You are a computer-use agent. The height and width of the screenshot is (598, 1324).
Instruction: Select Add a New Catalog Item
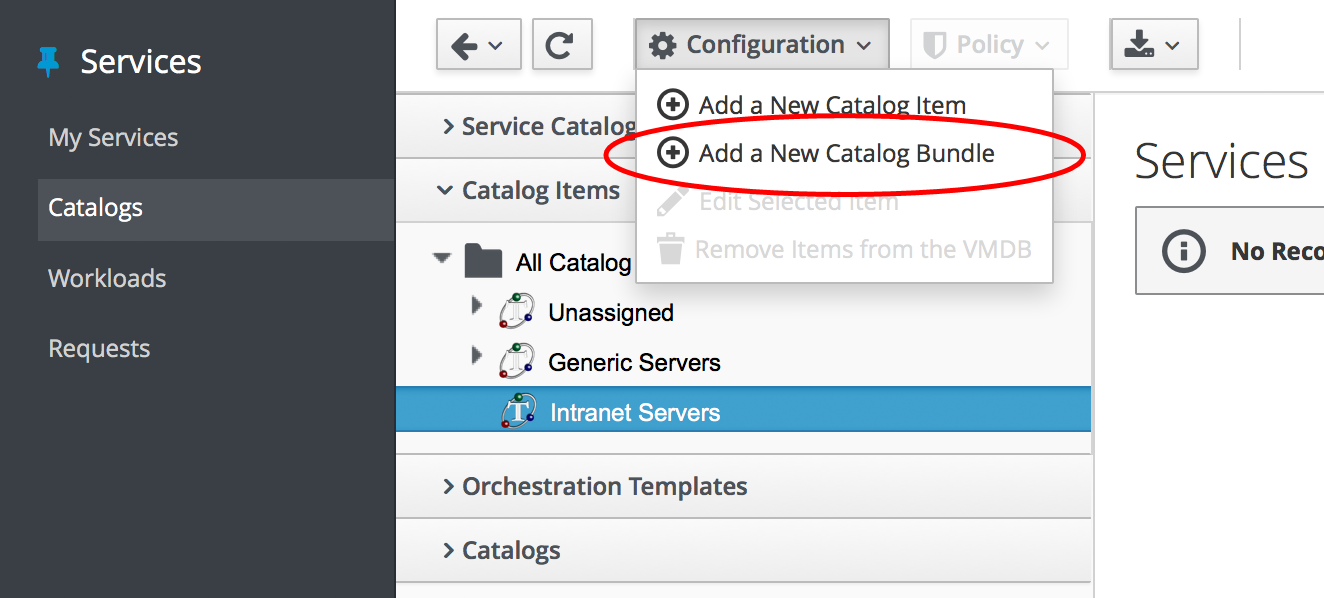tap(831, 105)
